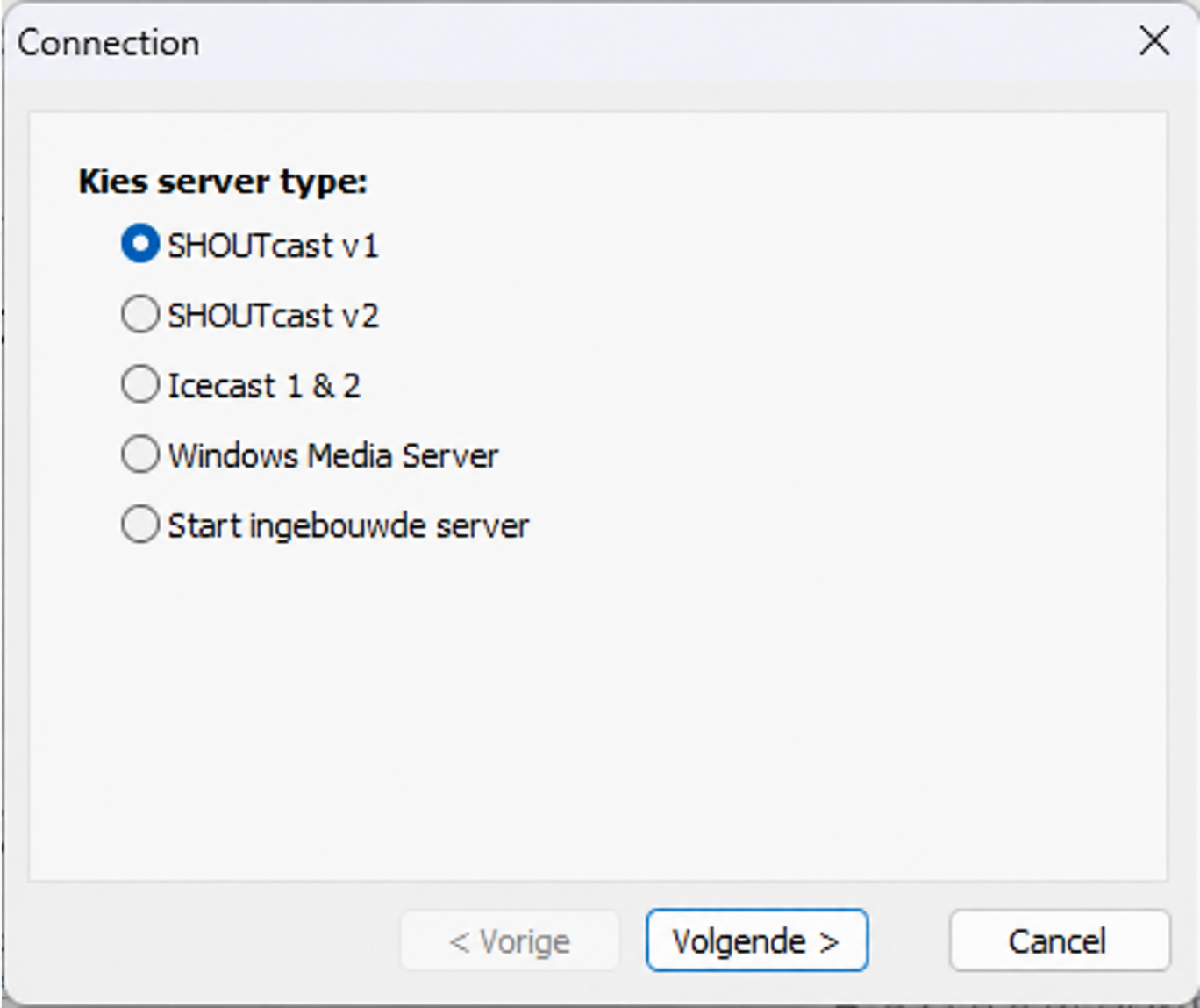The image size is (1200, 1008).
Task: Click the 'SHOUTcast v1' label text
Action: [x=273, y=246]
